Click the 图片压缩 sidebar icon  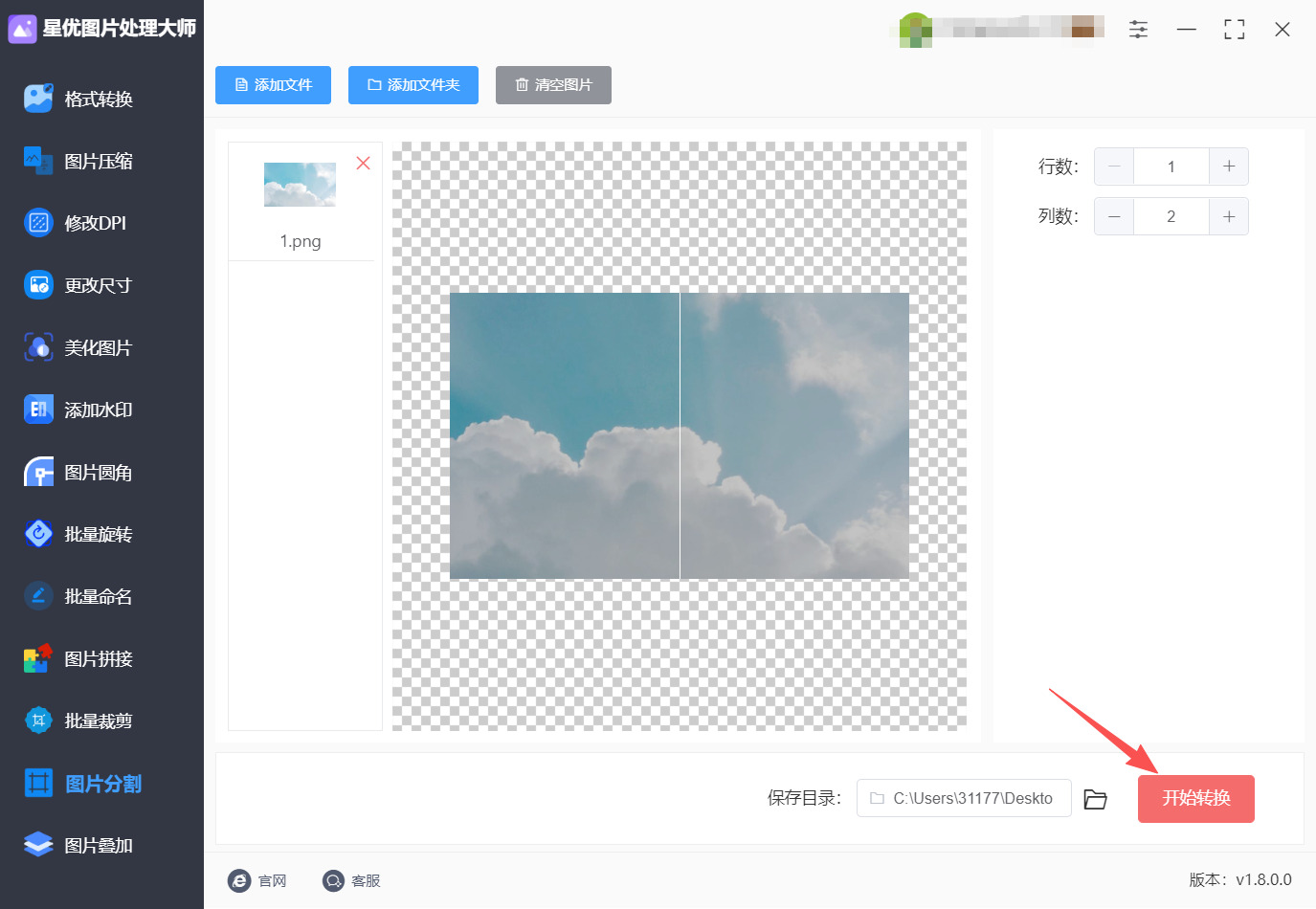click(38, 161)
